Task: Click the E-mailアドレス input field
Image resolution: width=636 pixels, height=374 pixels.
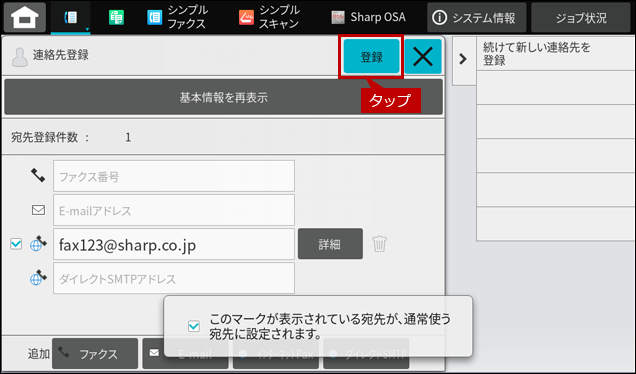Action: pos(174,210)
